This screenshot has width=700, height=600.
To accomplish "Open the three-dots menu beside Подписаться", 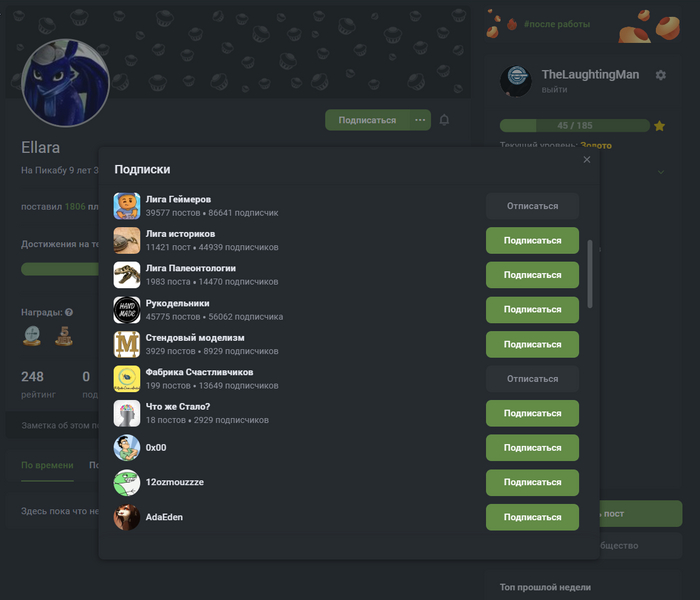I will point(420,120).
